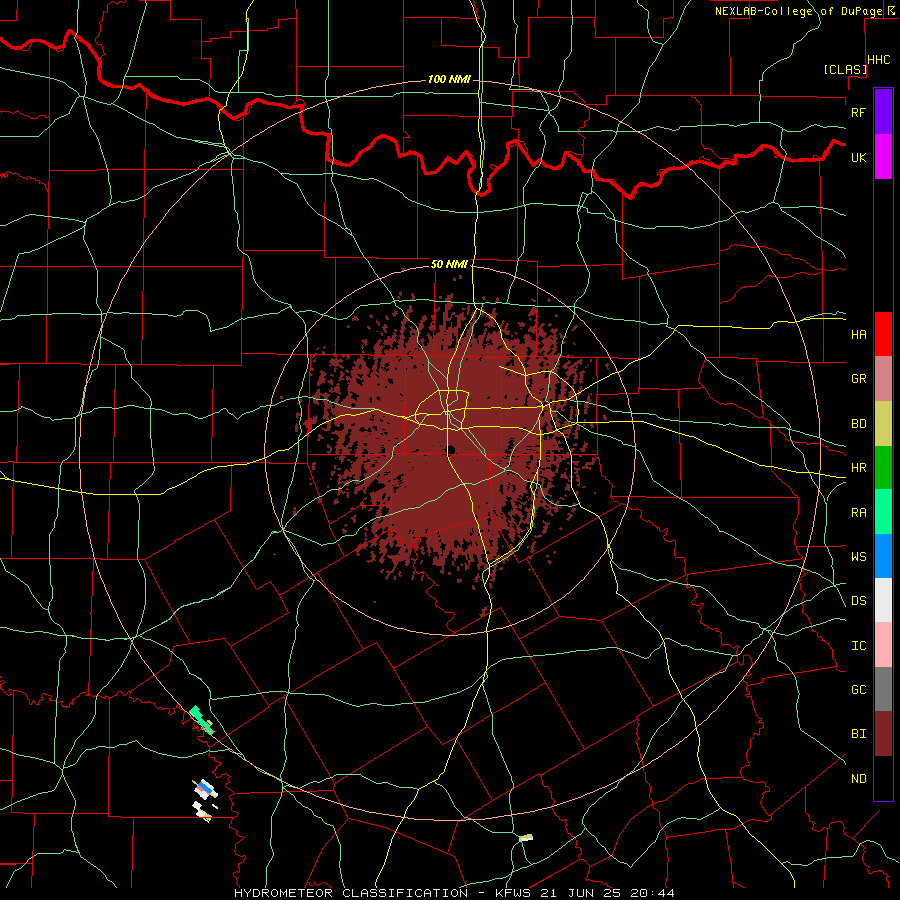This screenshot has height=900, width=900.
Task: Click the small yellow echo near the bottom edge
Action: (526, 838)
